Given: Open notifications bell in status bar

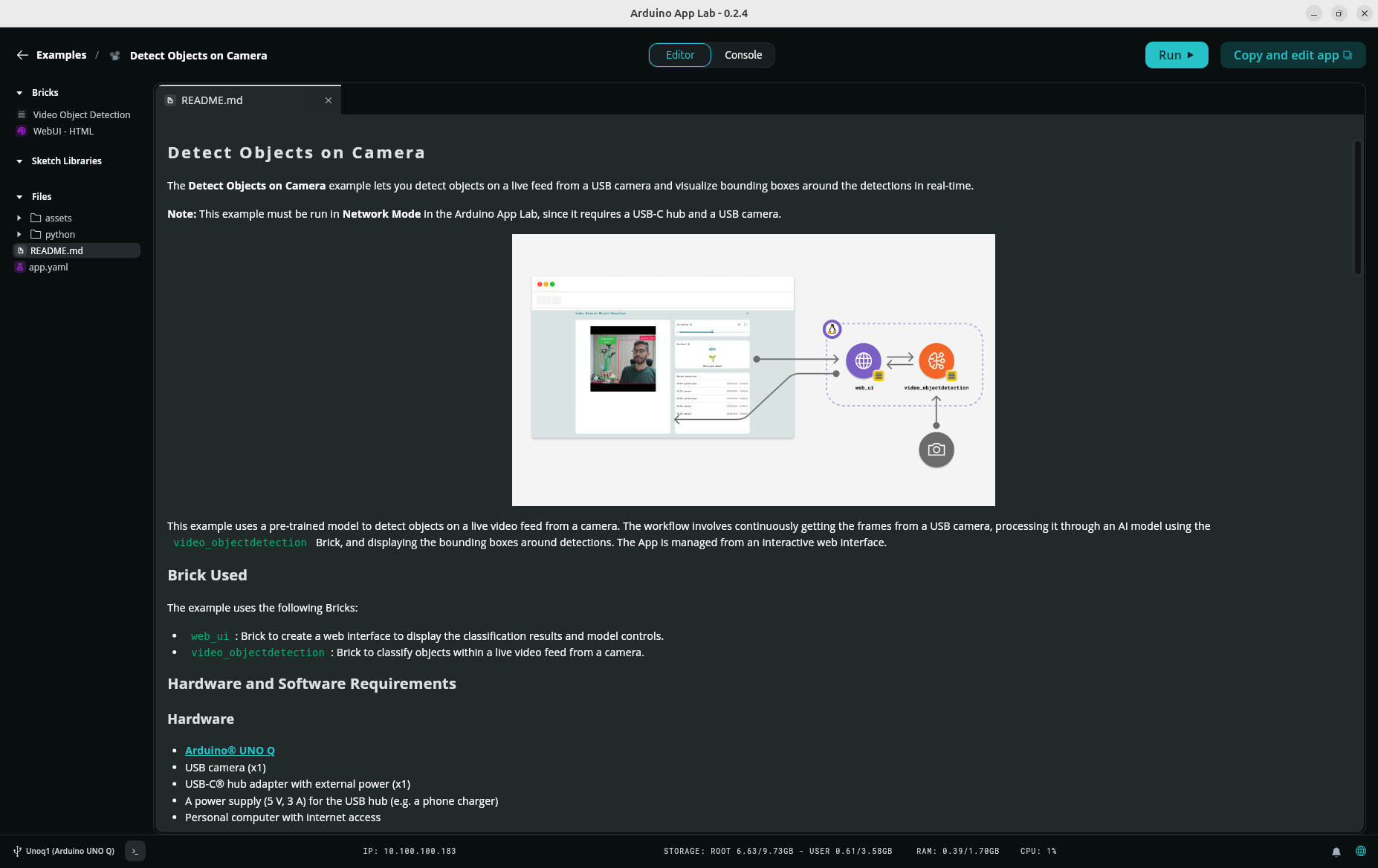Looking at the screenshot, I should (1336, 852).
